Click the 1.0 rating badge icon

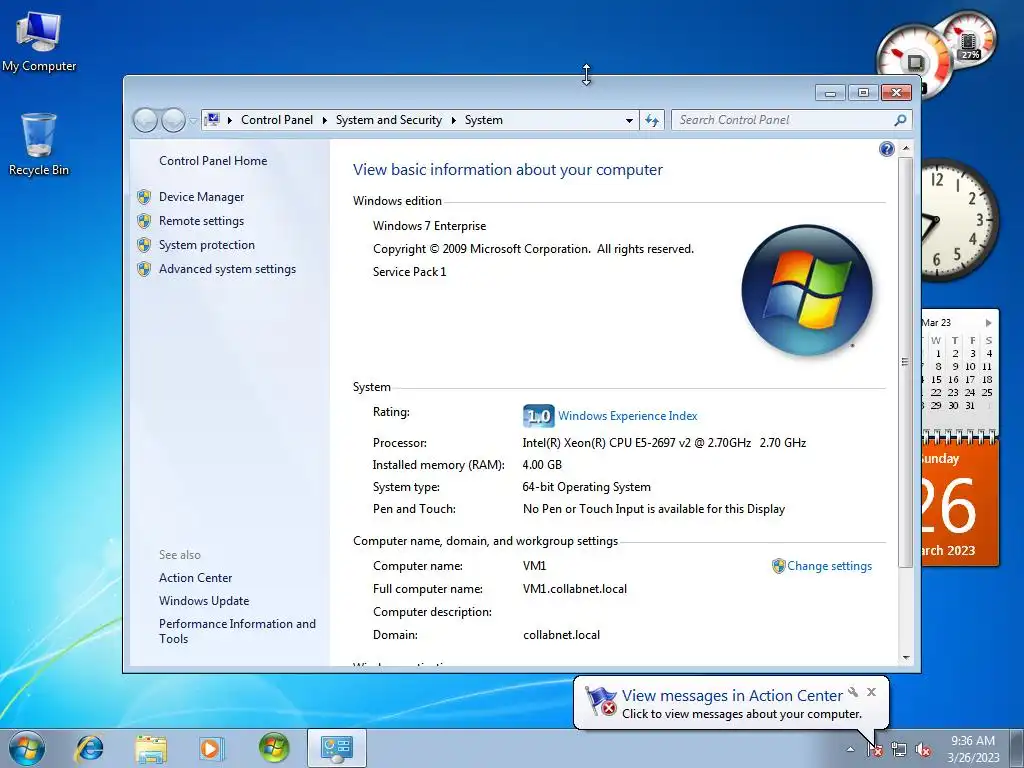(x=538, y=416)
